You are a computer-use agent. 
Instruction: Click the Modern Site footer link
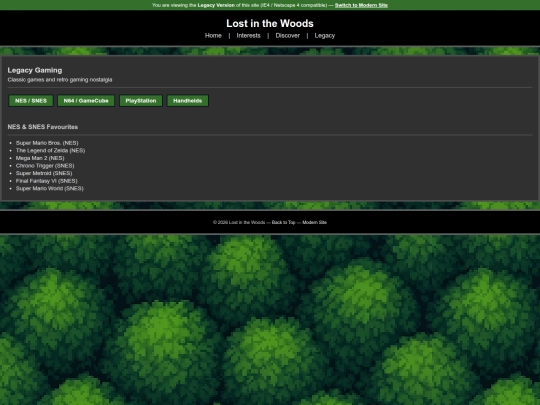click(314, 222)
